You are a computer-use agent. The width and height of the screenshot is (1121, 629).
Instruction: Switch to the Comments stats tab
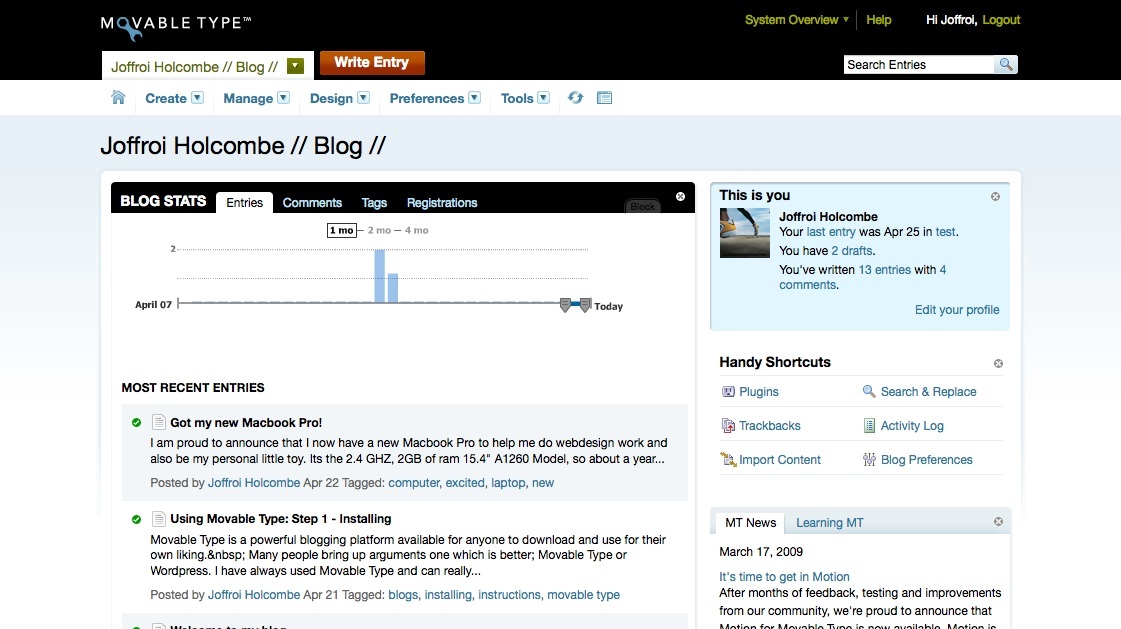[312, 202]
